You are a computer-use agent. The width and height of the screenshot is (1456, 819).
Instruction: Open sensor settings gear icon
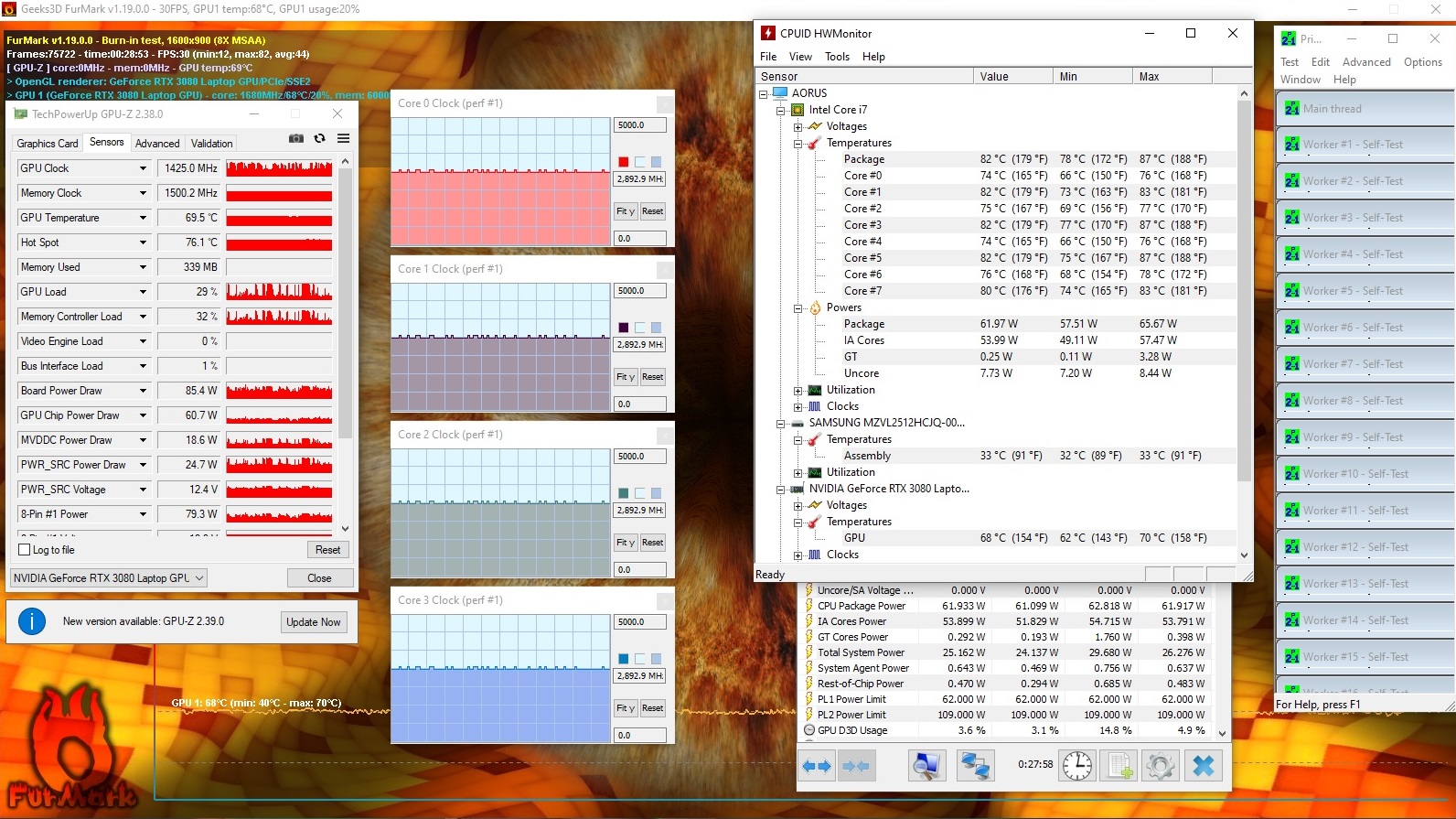(x=1161, y=766)
